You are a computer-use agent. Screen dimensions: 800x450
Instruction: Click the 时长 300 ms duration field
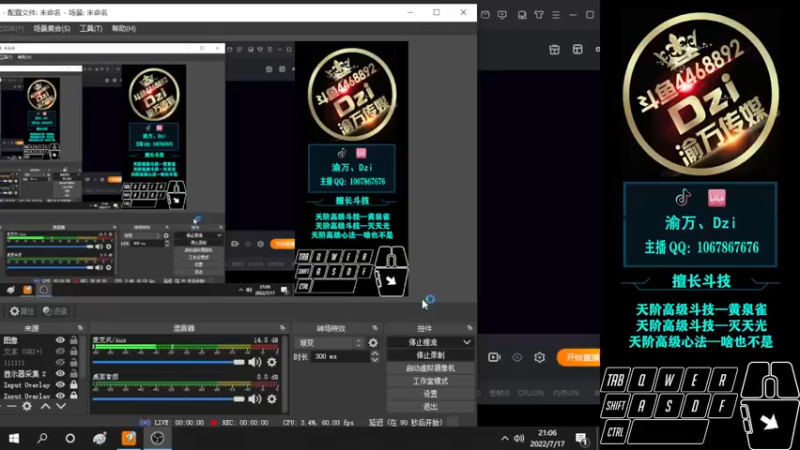click(x=339, y=357)
